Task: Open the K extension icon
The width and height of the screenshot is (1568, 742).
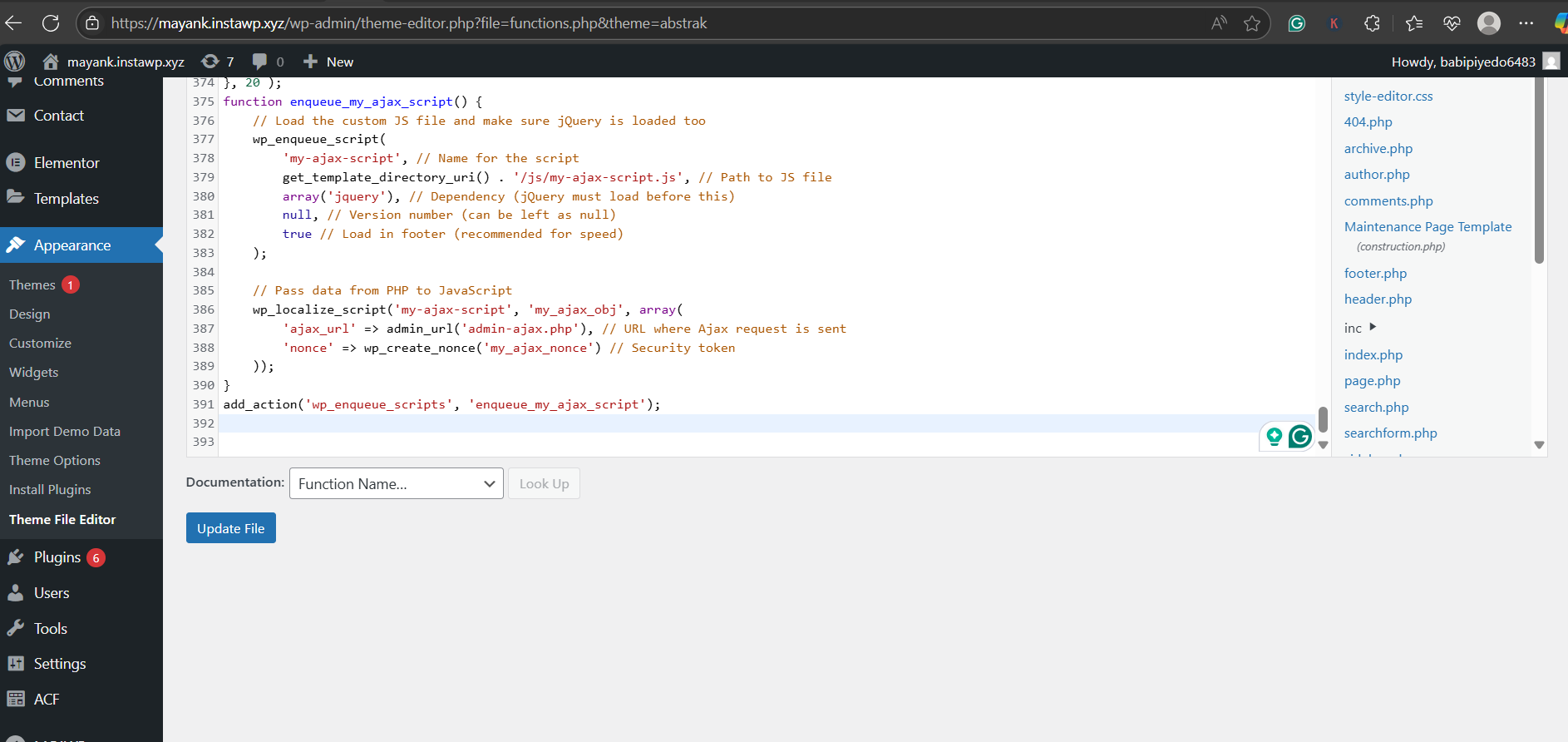Action: tap(1334, 23)
